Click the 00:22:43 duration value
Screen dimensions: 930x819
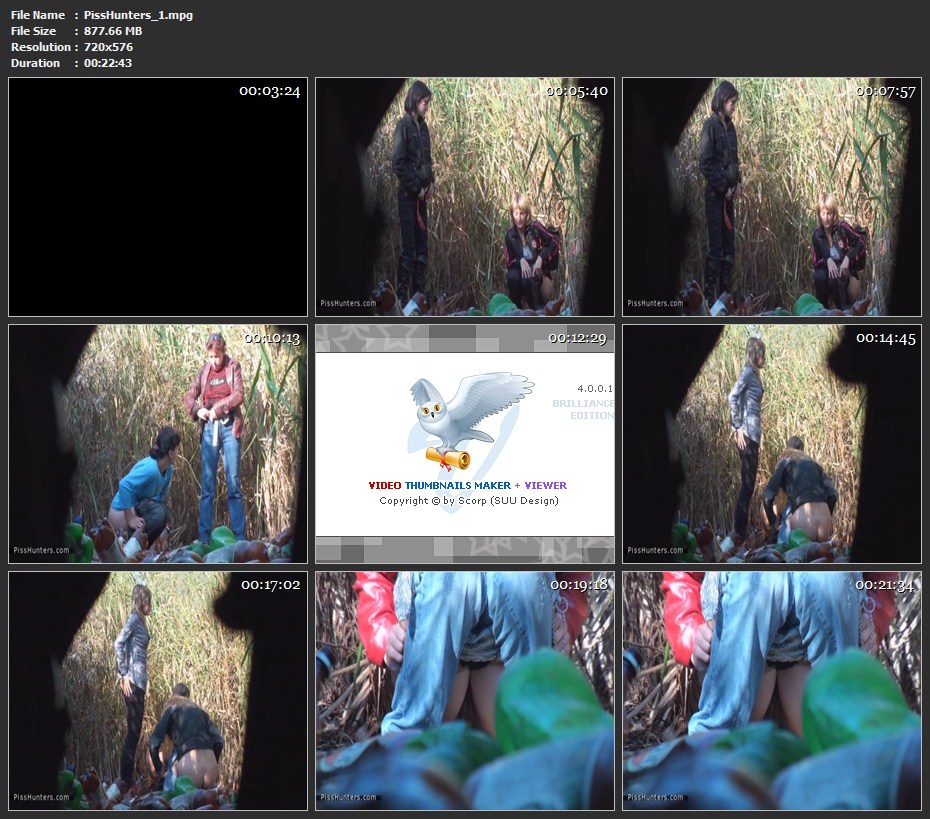(108, 63)
